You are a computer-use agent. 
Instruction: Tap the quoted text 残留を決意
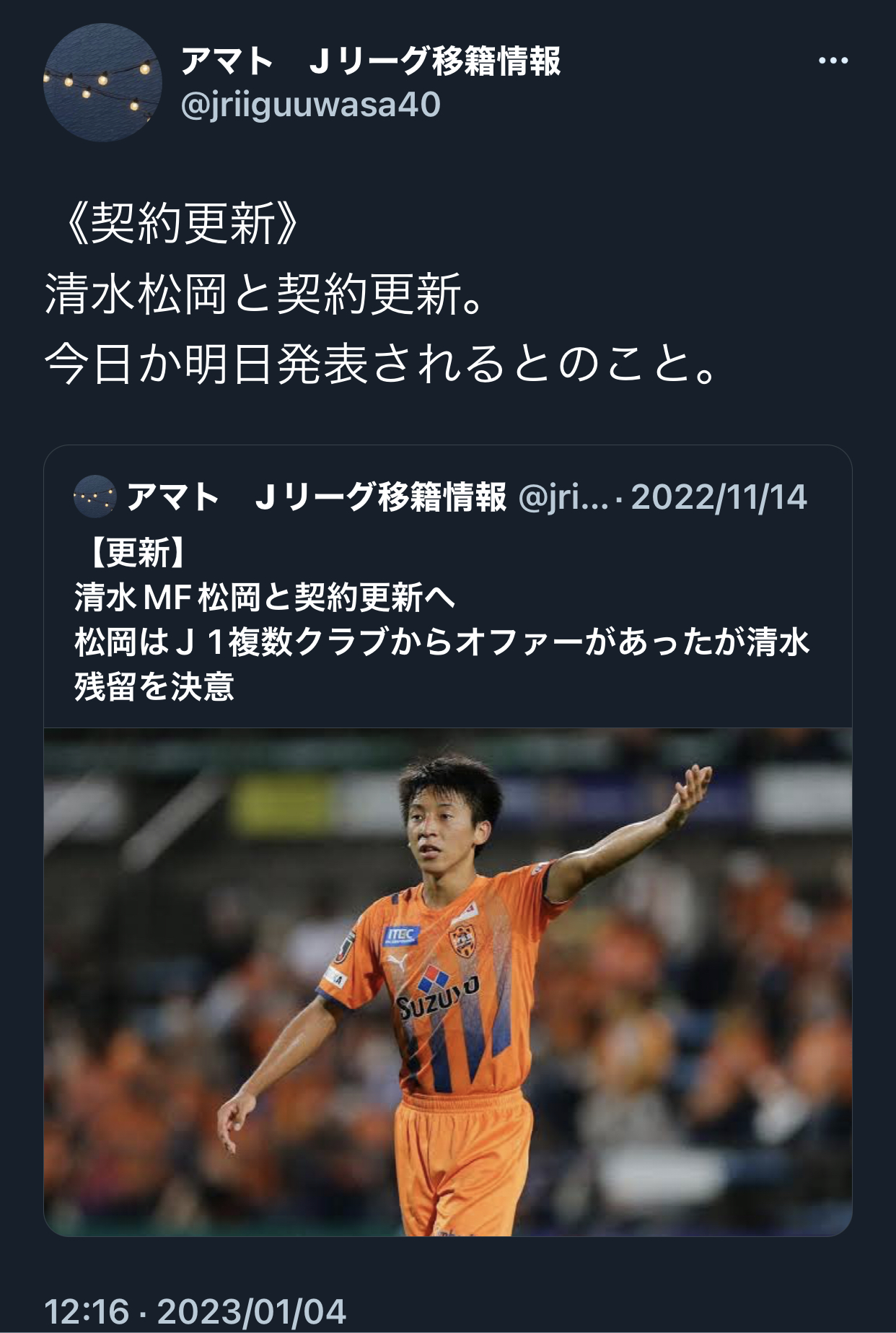click(154, 686)
